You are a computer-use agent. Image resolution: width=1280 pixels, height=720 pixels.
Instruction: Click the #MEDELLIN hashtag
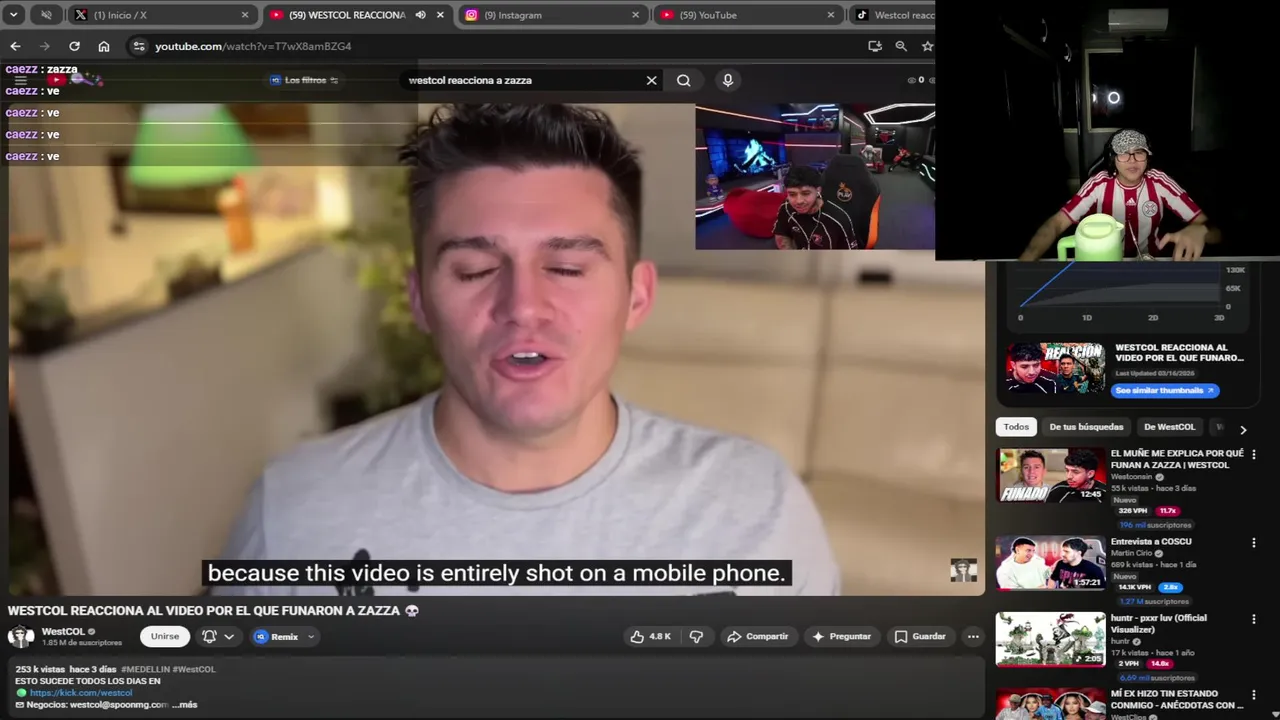145,669
